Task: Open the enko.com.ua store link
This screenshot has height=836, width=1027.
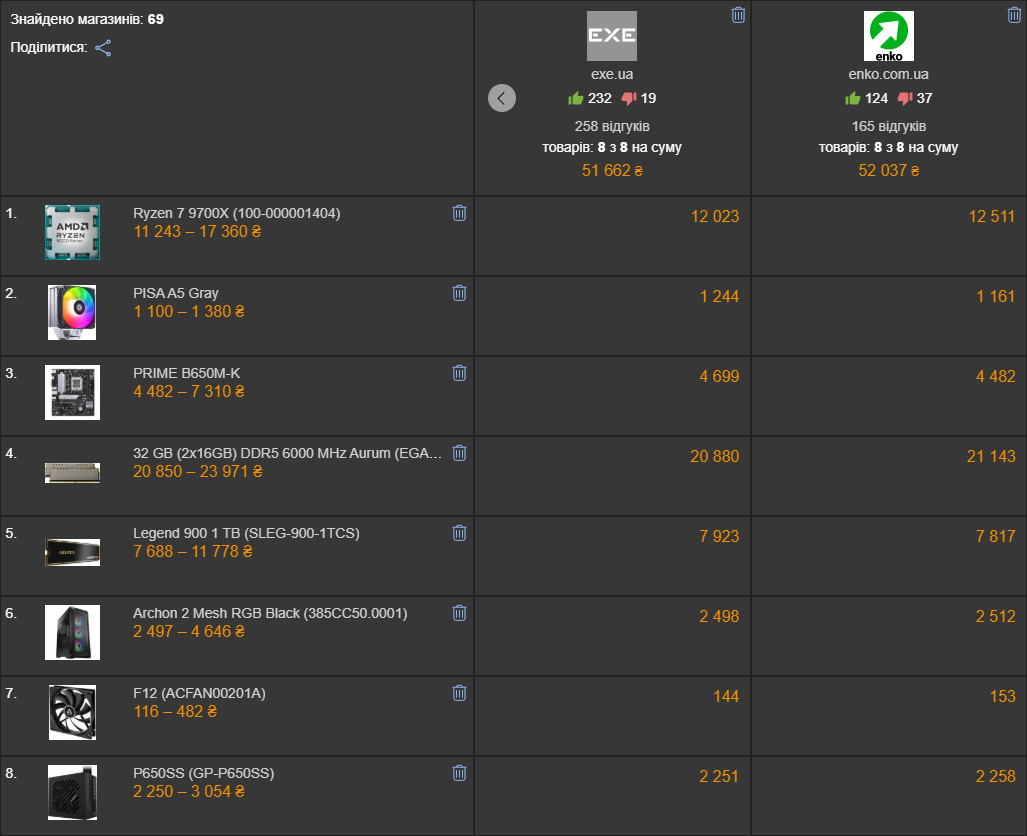Action: (x=888, y=74)
